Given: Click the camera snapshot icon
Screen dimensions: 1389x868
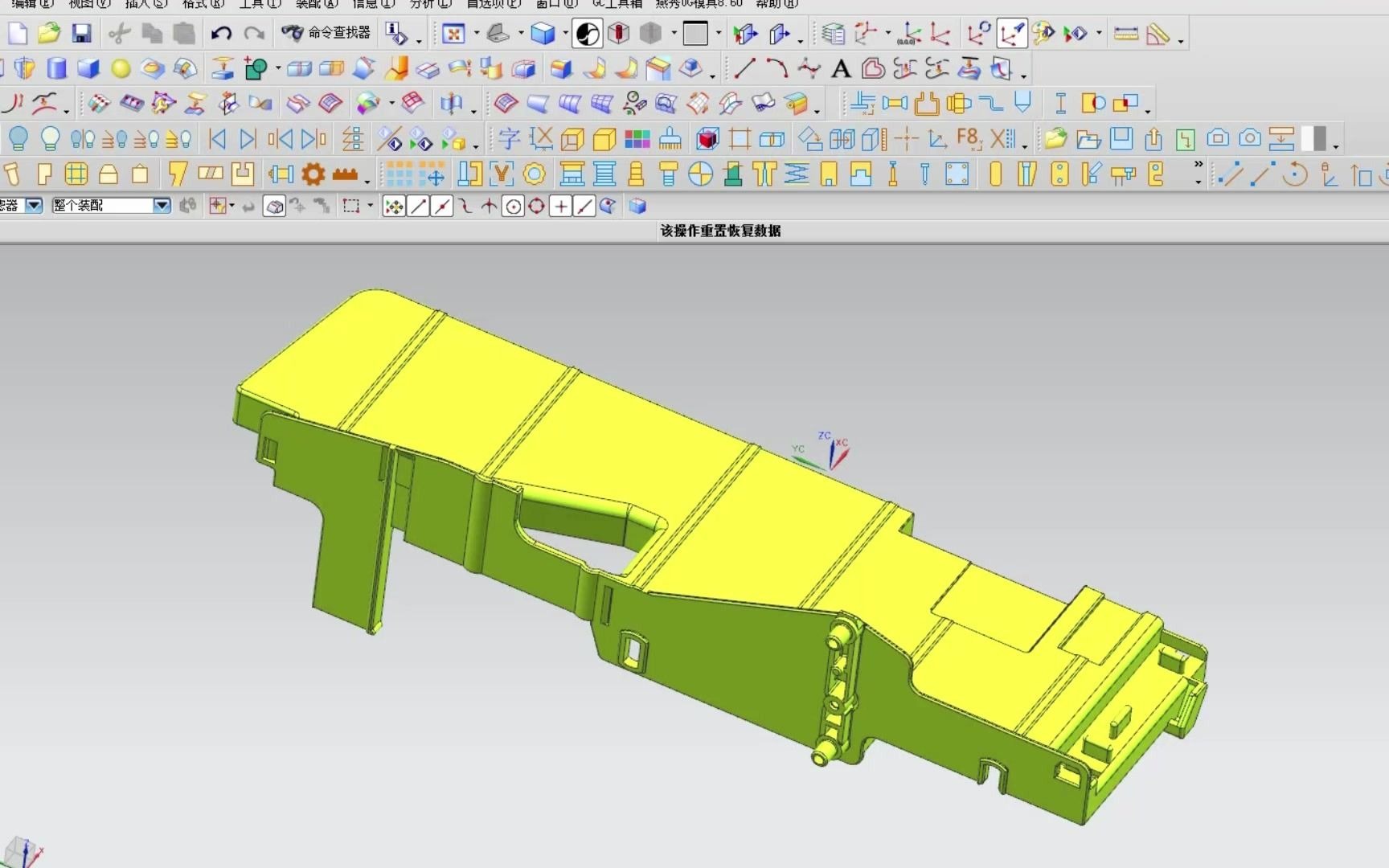Looking at the screenshot, I should pyautogui.click(x=1249, y=138).
